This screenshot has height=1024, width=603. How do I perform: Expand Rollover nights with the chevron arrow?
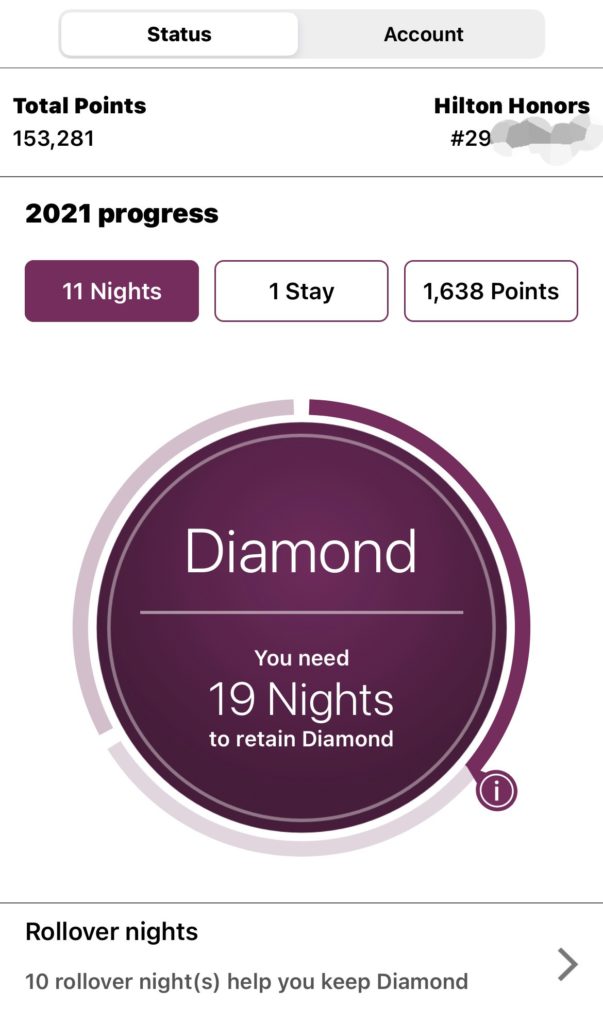click(x=567, y=964)
